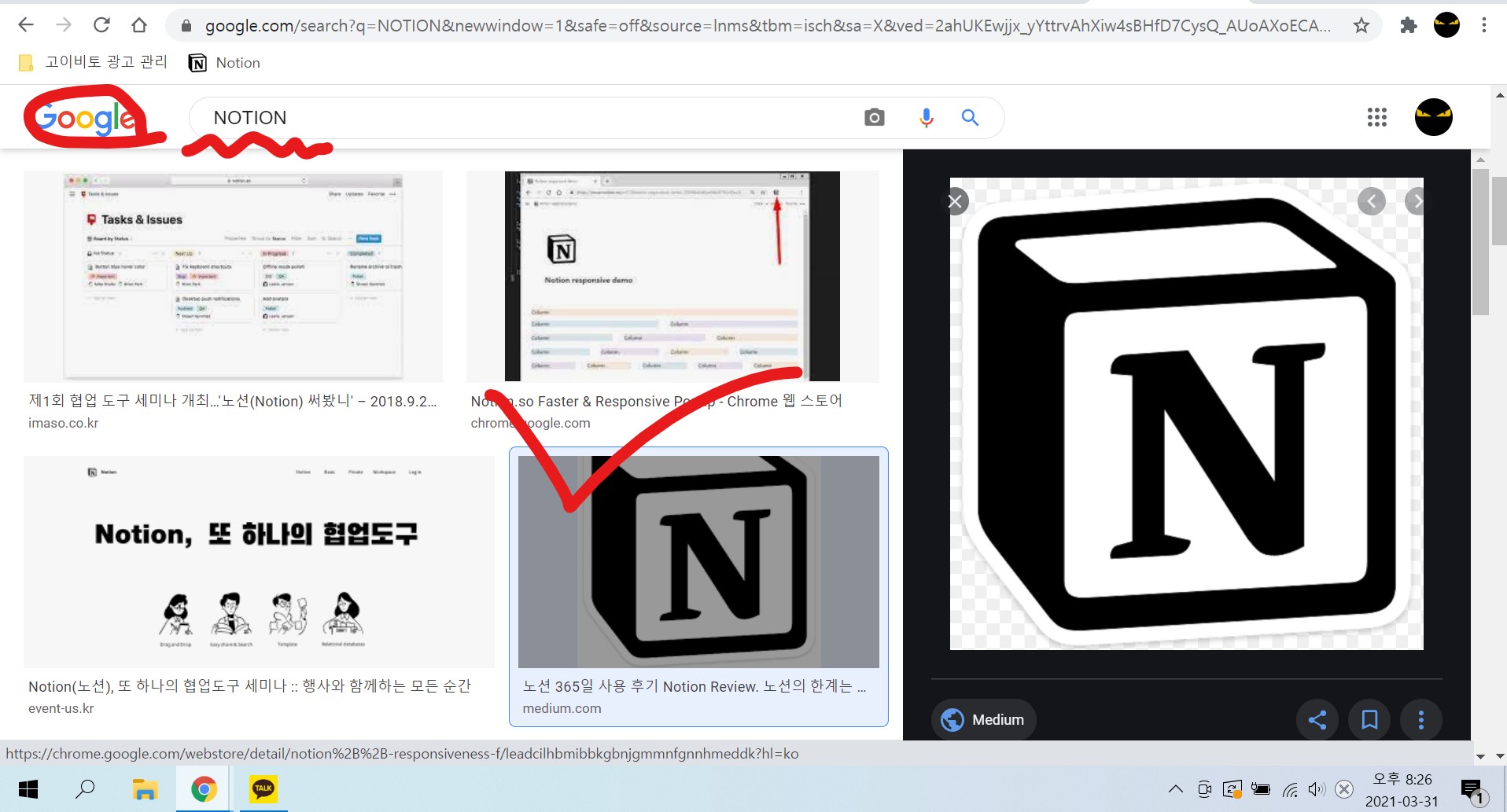Open the browser home page
Image resolution: width=1507 pixels, height=812 pixels.
pos(139,25)
